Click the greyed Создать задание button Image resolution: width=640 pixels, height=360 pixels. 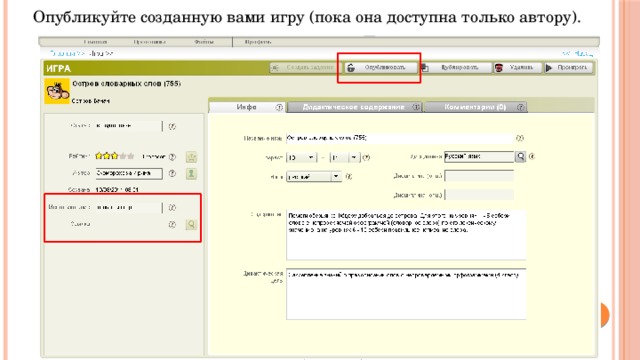pos(305,68)
